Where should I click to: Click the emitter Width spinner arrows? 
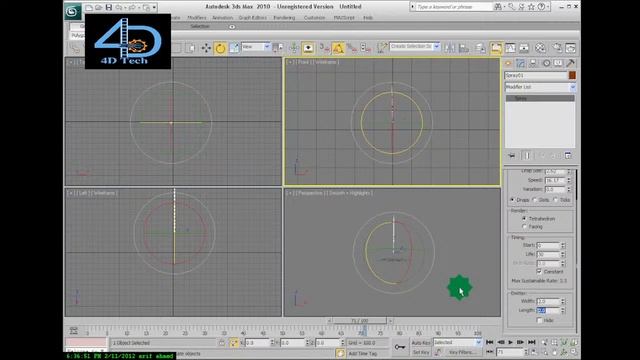click(563, 301)
